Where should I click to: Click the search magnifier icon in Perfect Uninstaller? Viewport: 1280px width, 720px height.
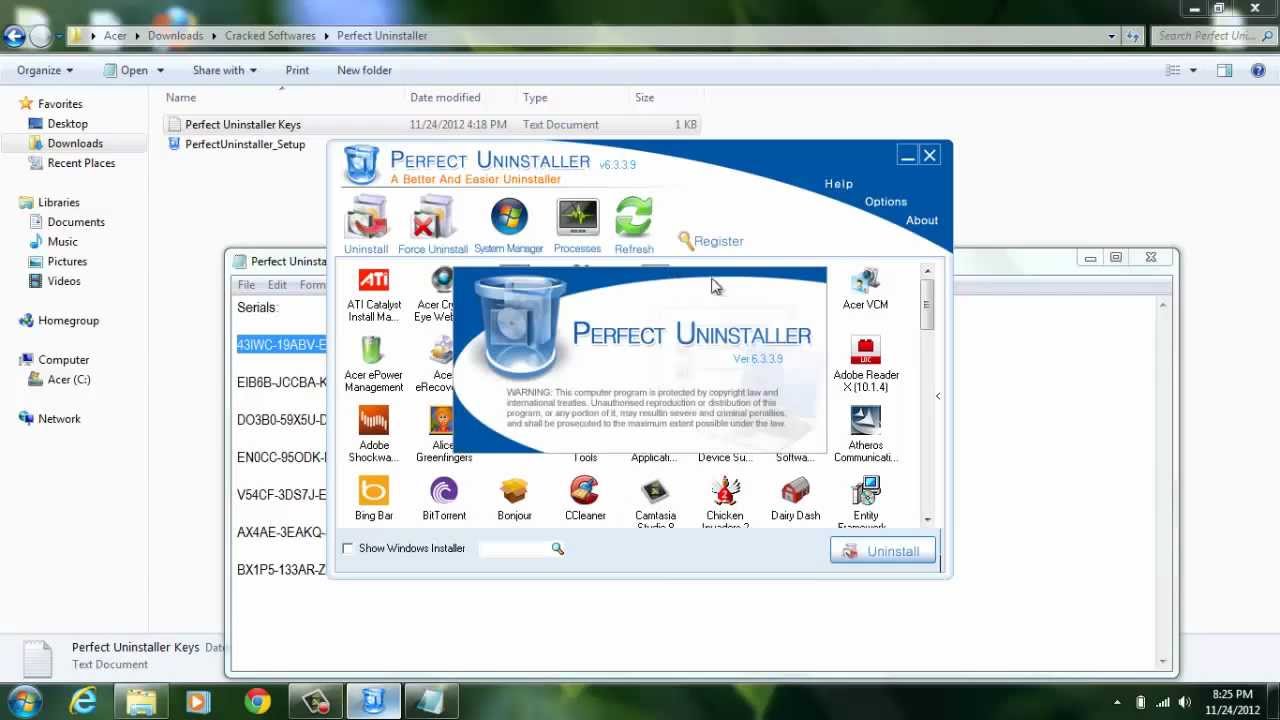pyautogui.click(x=558, y=548)
